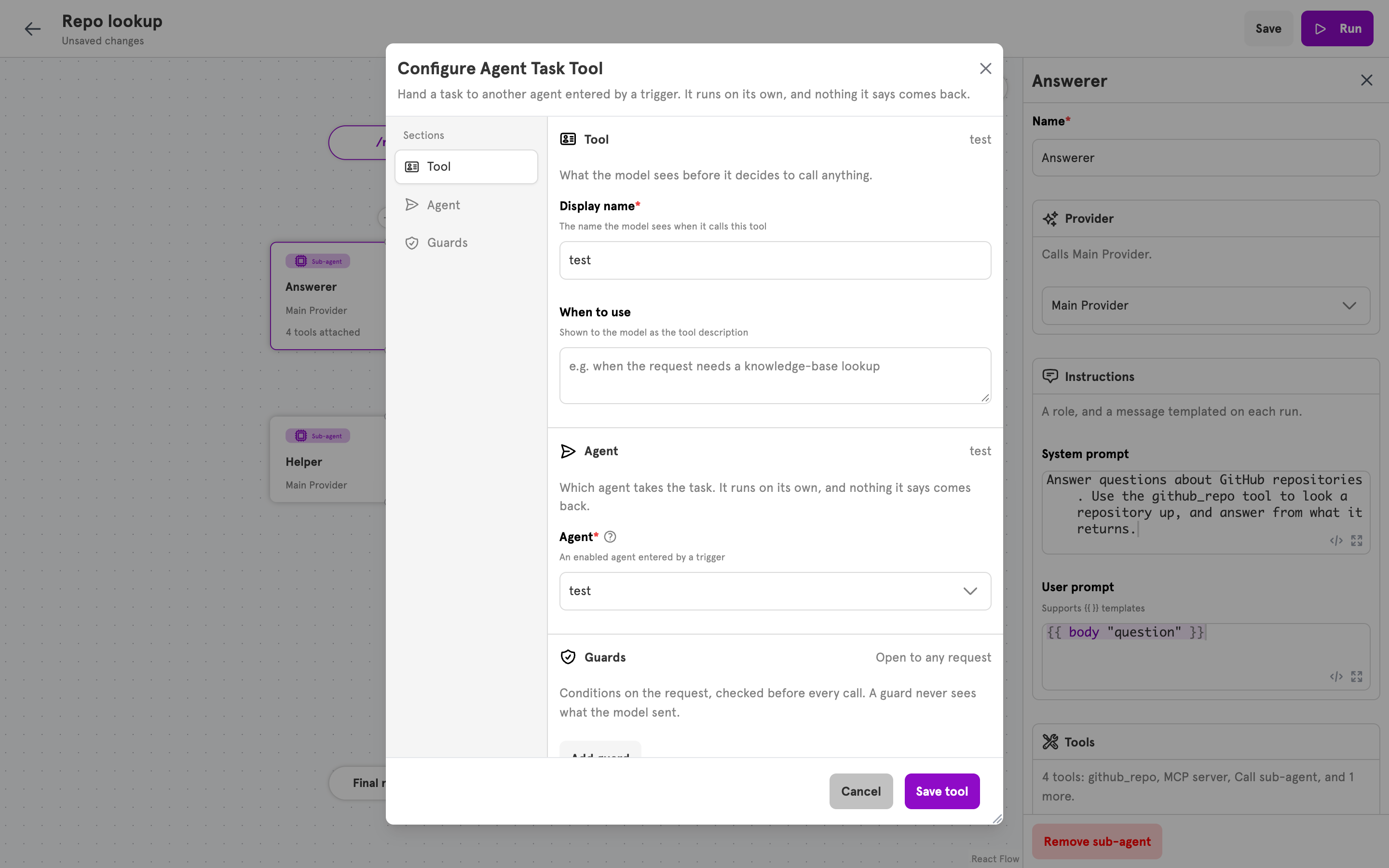
Task: Expand the System prompt editor fullscreen
Action: coord(1356,541)
